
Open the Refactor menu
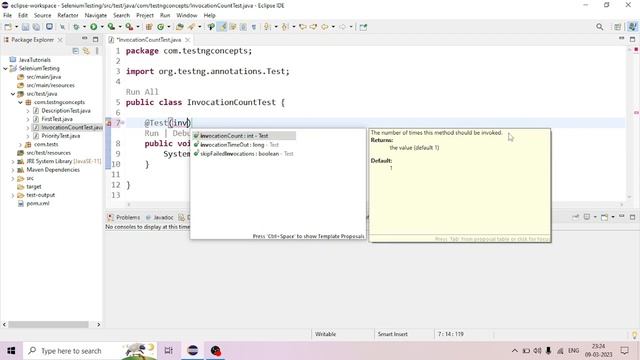pos(68,15)
